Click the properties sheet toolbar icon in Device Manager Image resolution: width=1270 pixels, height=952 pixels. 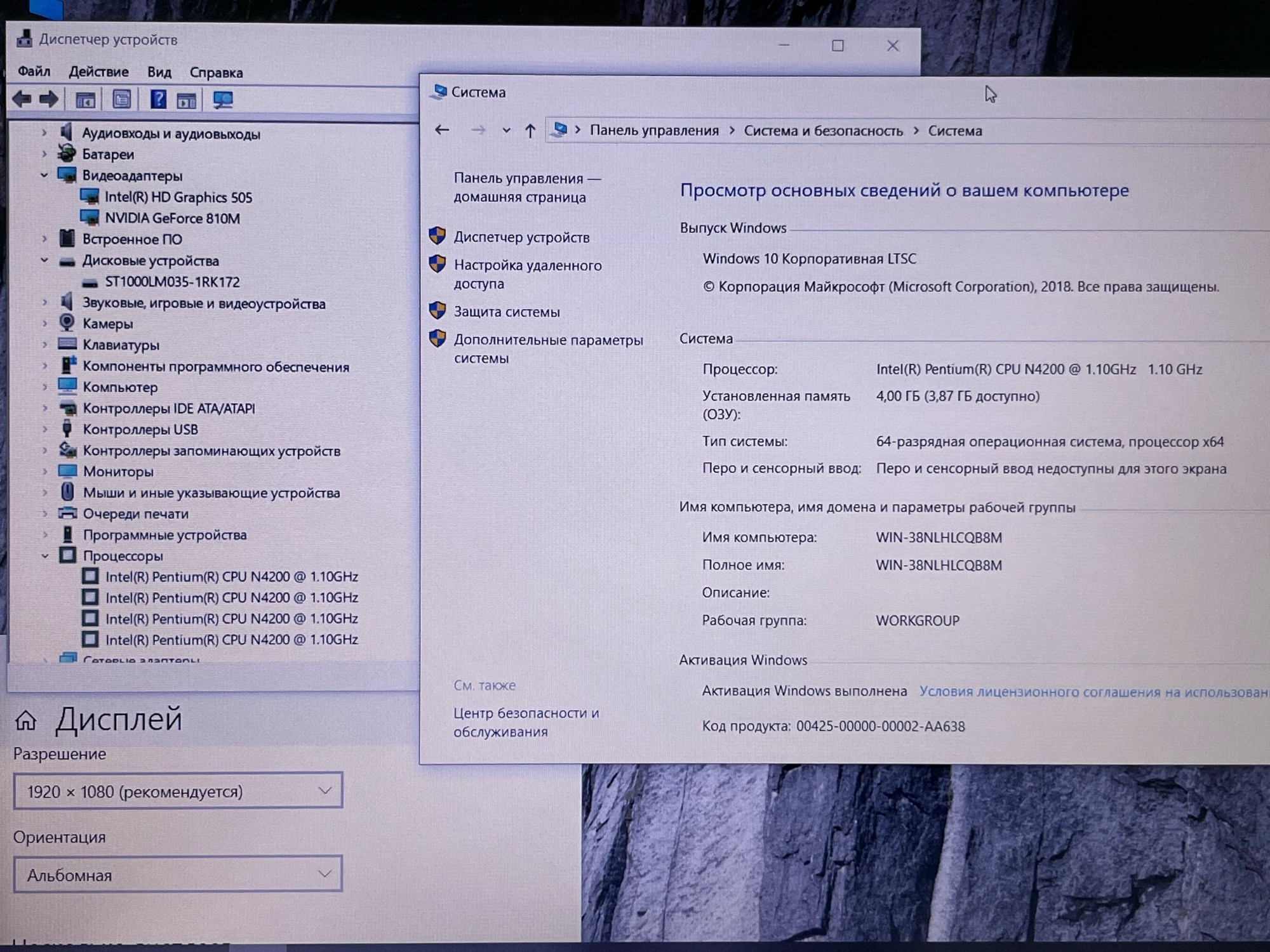(122, 100)
